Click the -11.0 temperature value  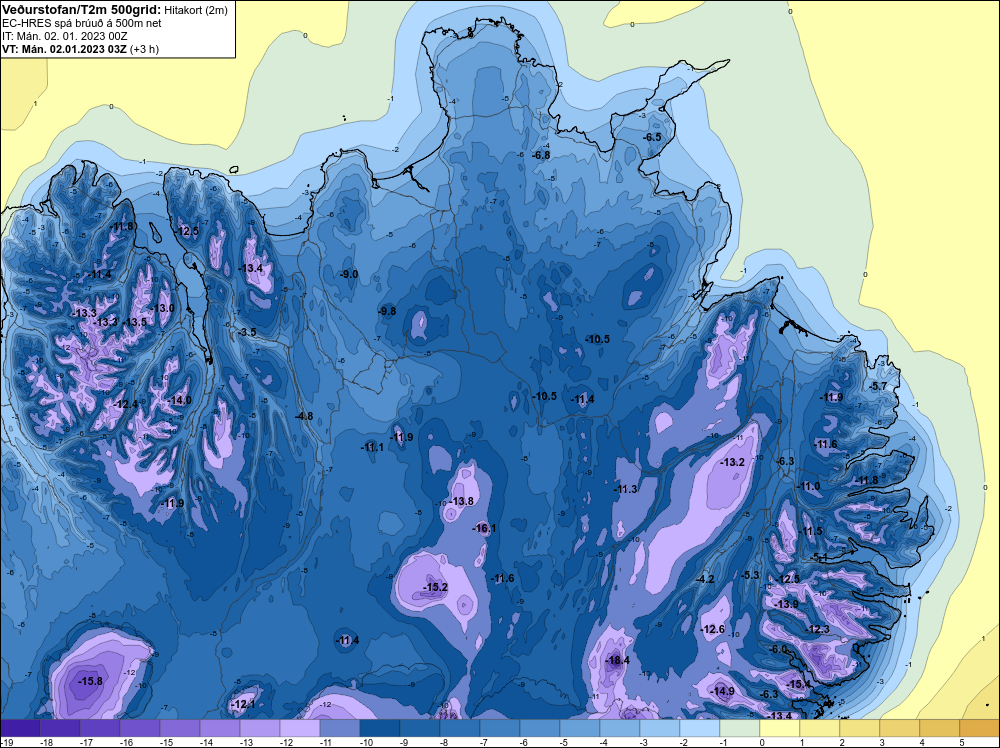coord(809,486)
